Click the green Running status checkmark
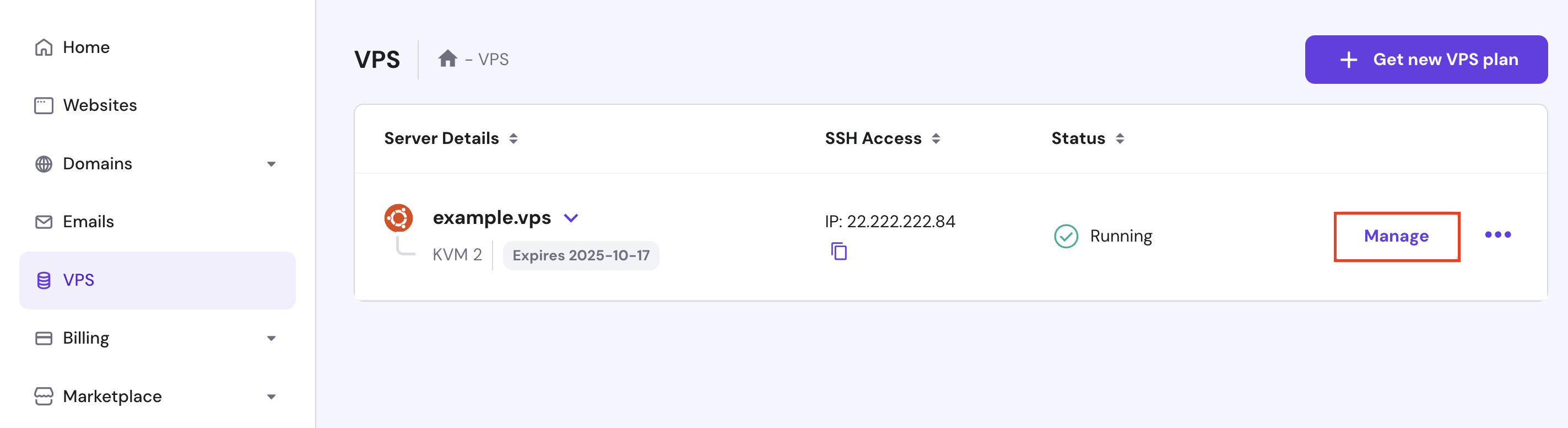This screenshot has height=428, width=1568. tap(1066, 236)
